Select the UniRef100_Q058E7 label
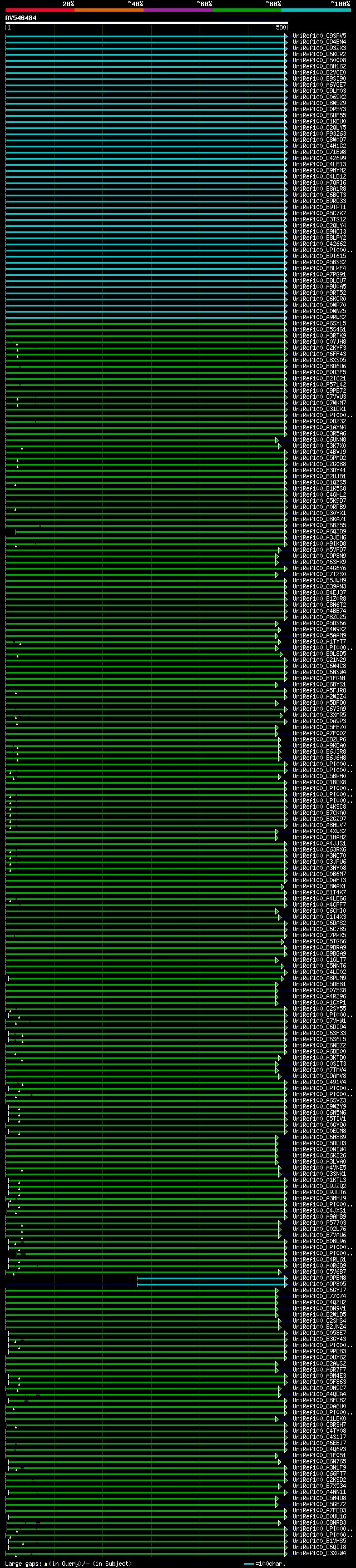This screenshot has height=1568, width=356. (319, 1333)
